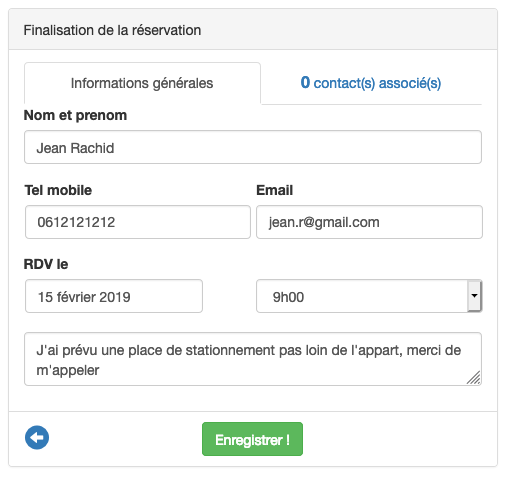Click the green Enregistrer ! button
508x478 pixels.
click(252, 439)
